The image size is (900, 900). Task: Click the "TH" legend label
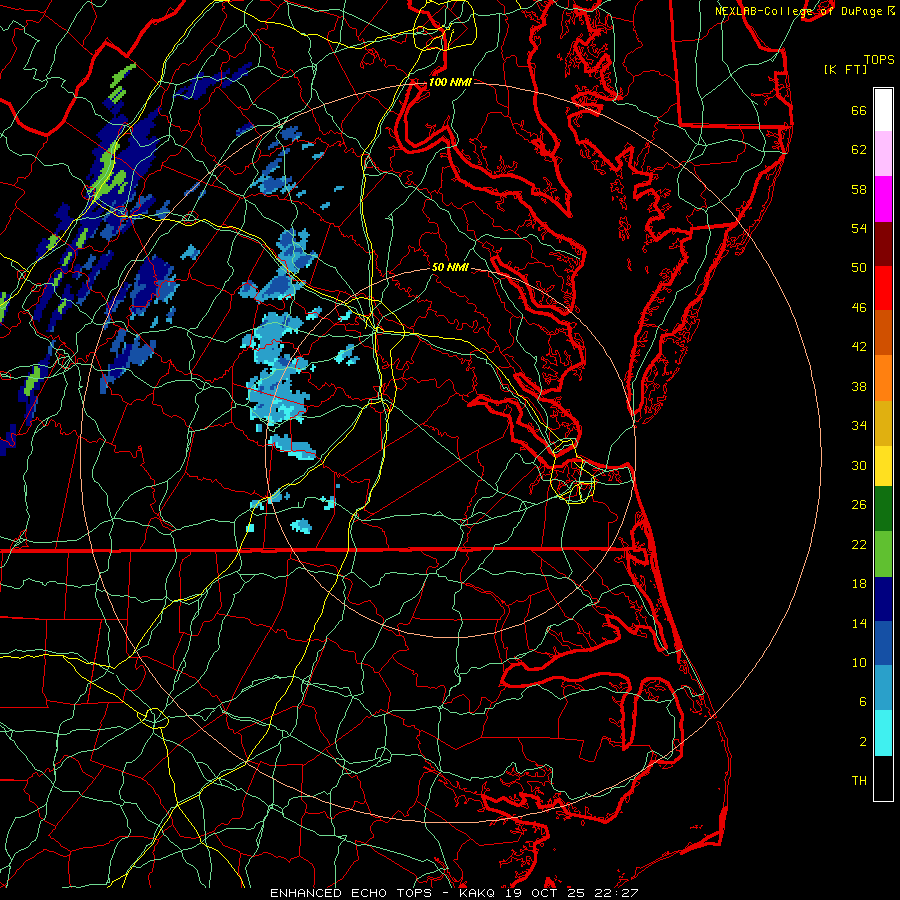pyautogui.click(x=859, y=781)
